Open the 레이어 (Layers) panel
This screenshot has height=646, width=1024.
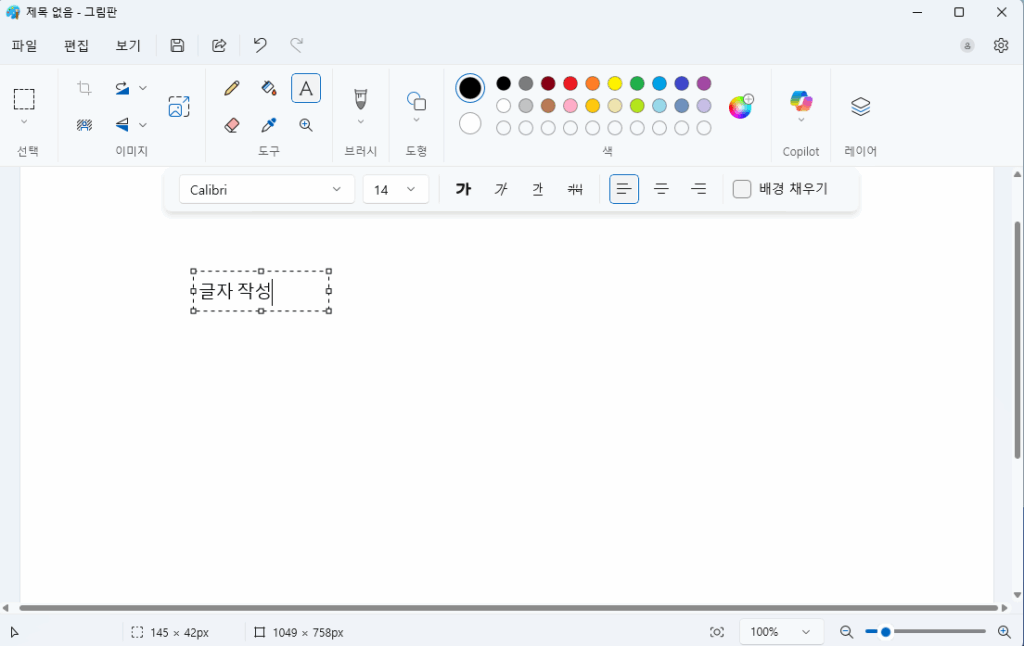pos(860,105)
